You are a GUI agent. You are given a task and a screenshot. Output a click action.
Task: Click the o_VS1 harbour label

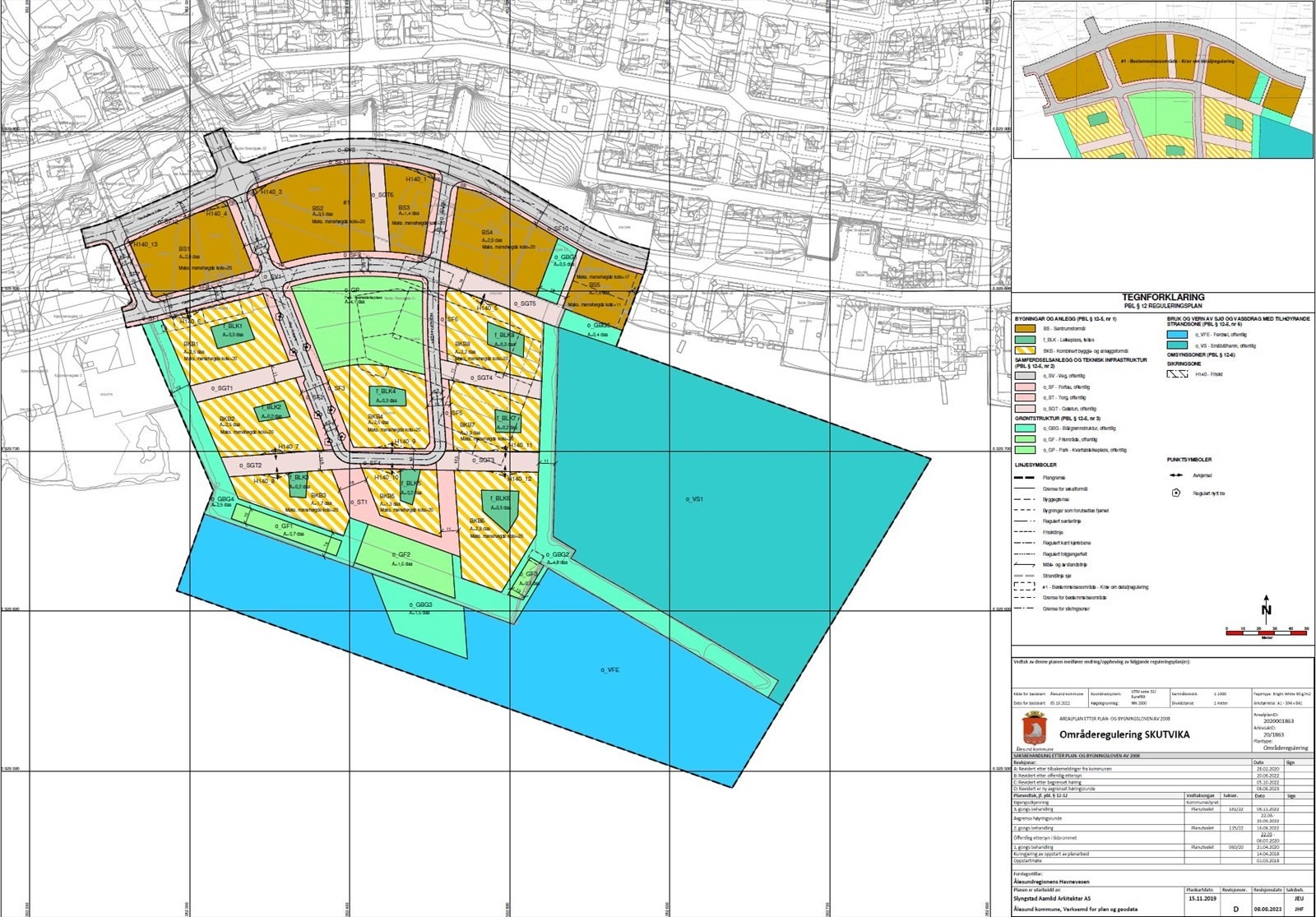pos(696,498)
